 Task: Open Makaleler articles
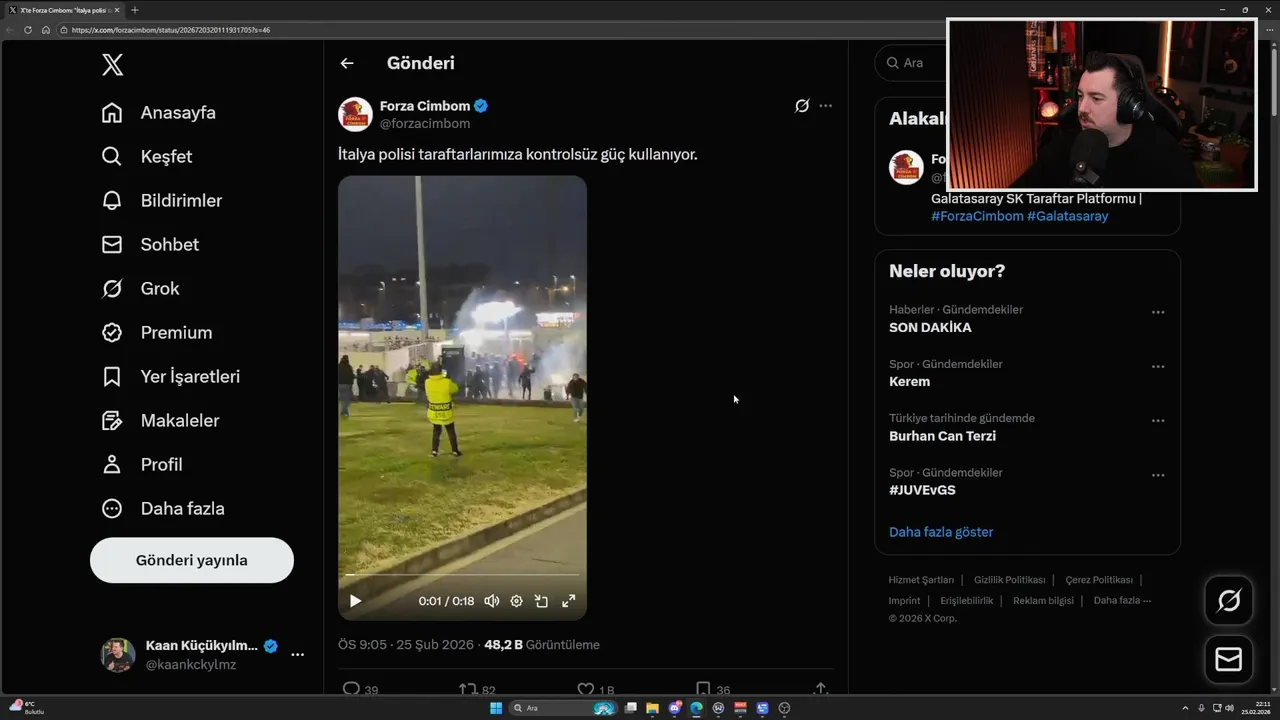pos(160,421)
